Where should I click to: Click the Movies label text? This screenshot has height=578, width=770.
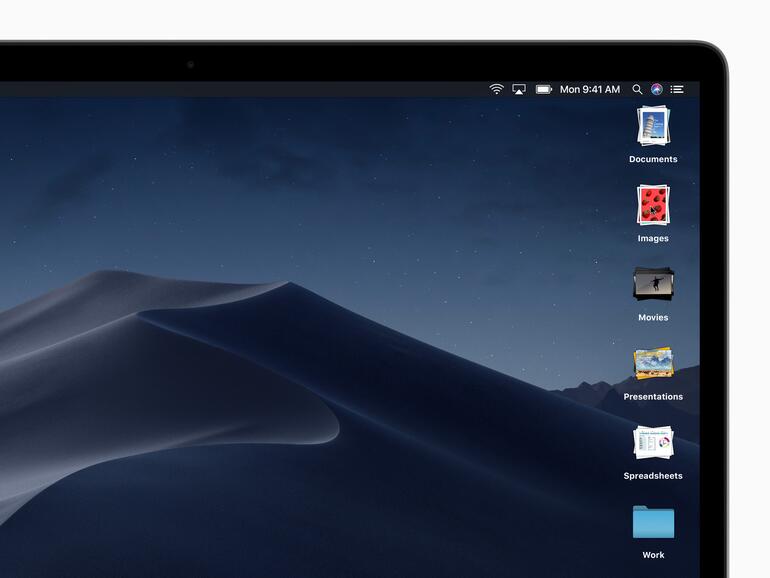653,317
